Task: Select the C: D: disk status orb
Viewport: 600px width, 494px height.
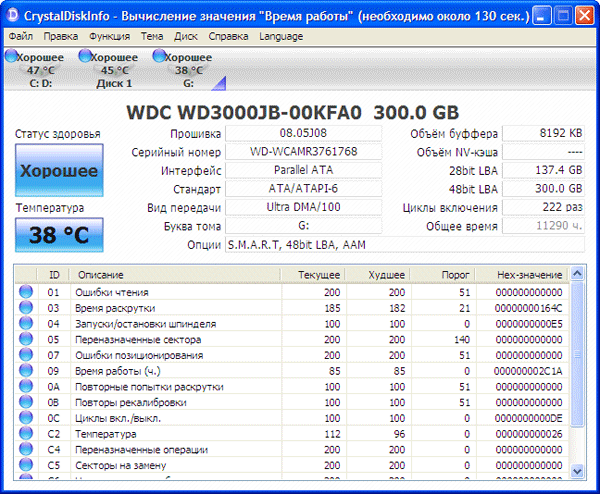Action: coord(11,56)
